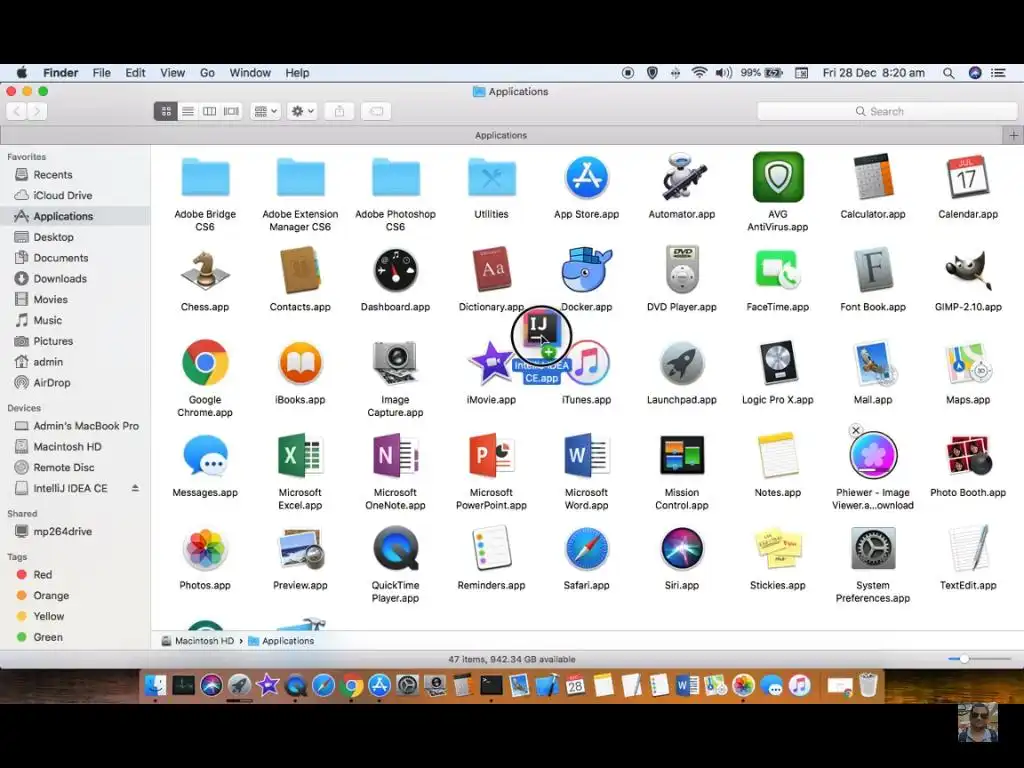Screen dimensions: 1024x768
Task: Select the Mission Control.app icon
Action: (682, 455)
